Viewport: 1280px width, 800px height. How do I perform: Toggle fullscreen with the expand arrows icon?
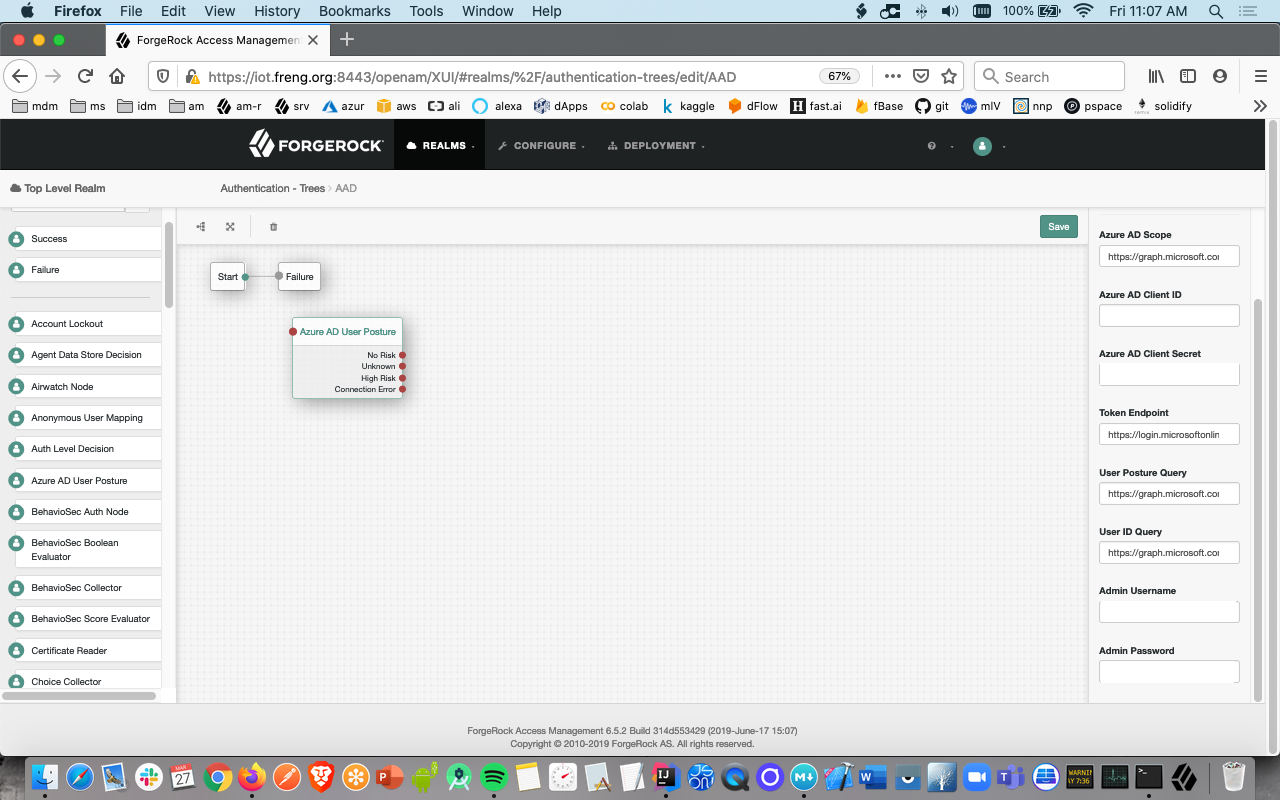[230, 227]
